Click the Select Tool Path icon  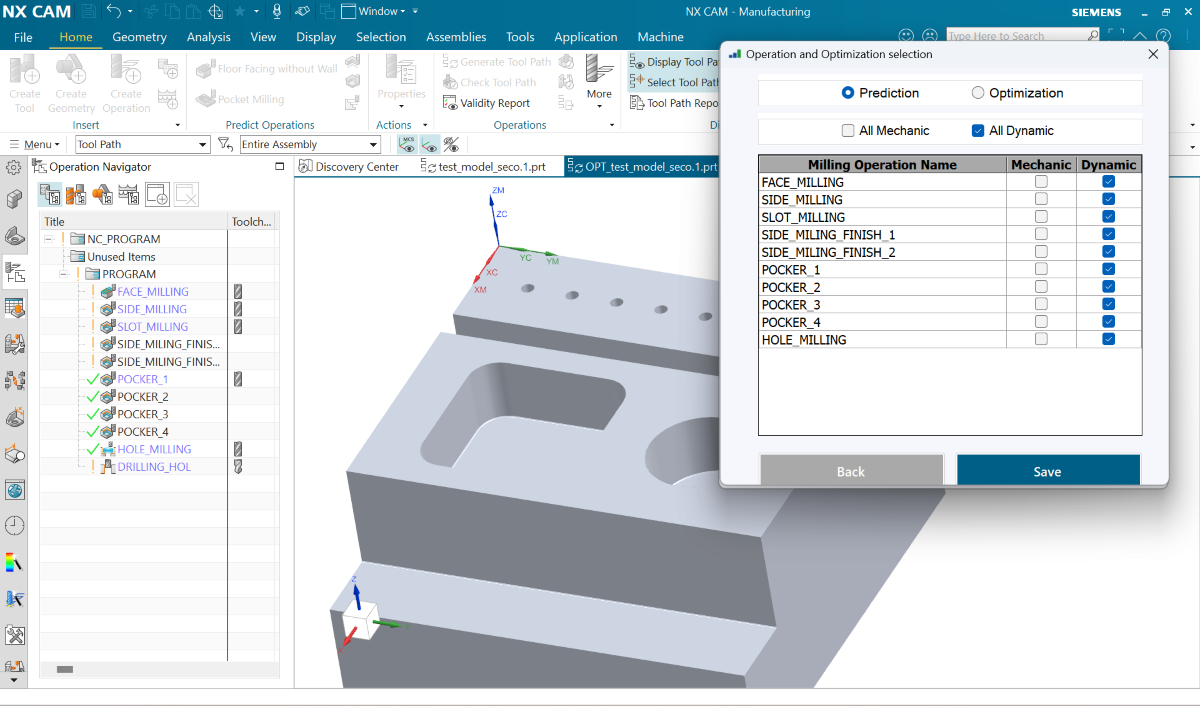tap(638, 82)
